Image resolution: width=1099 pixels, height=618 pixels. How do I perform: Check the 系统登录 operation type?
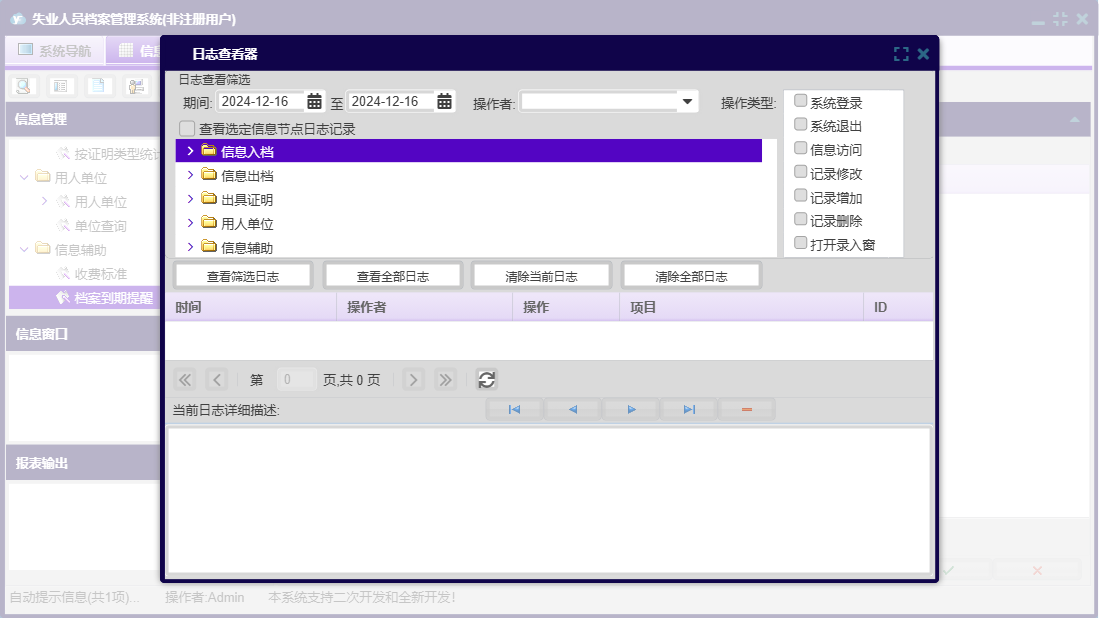point(800,101)
